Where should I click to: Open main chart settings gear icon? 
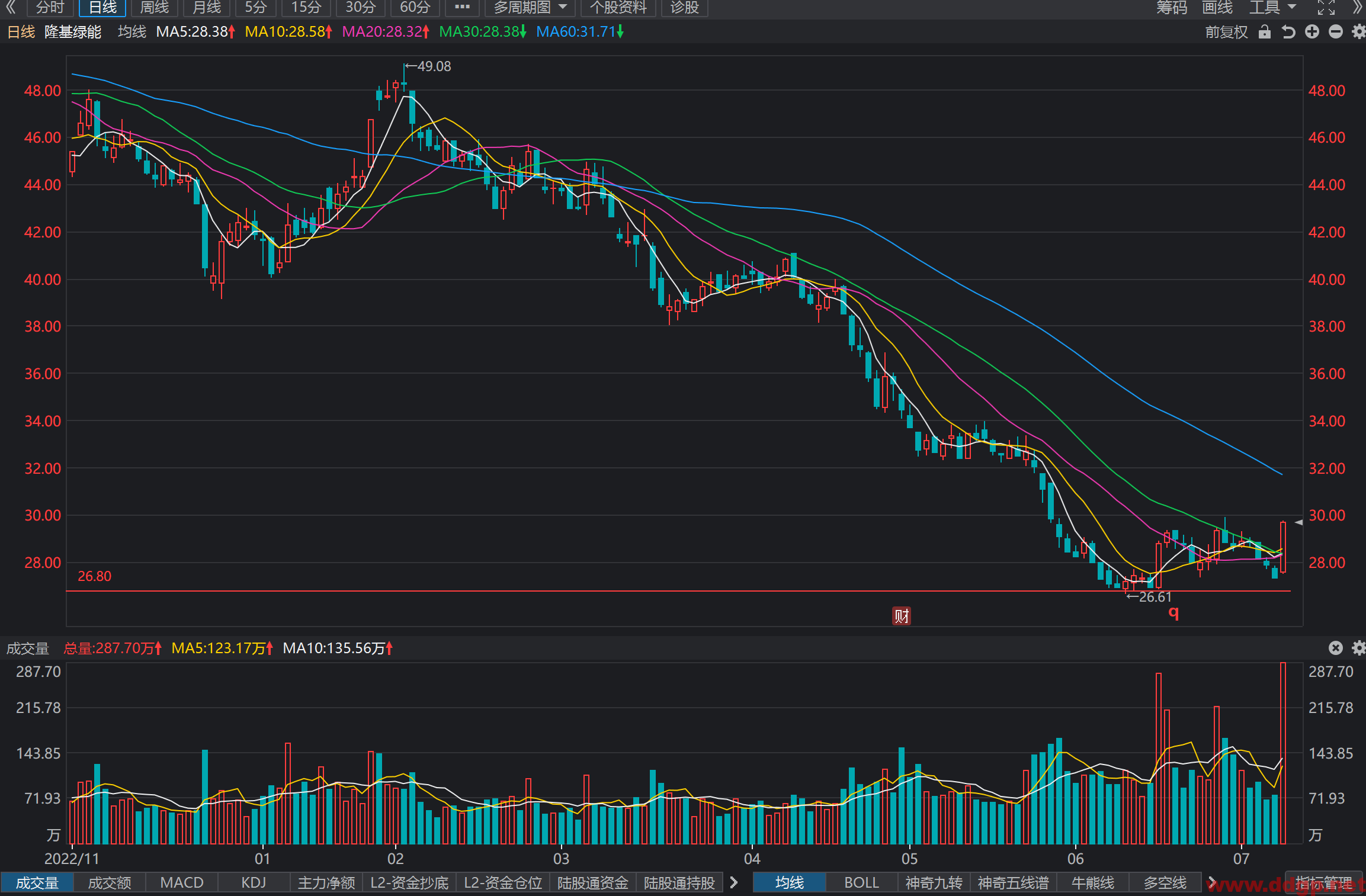click(1358, 32)
